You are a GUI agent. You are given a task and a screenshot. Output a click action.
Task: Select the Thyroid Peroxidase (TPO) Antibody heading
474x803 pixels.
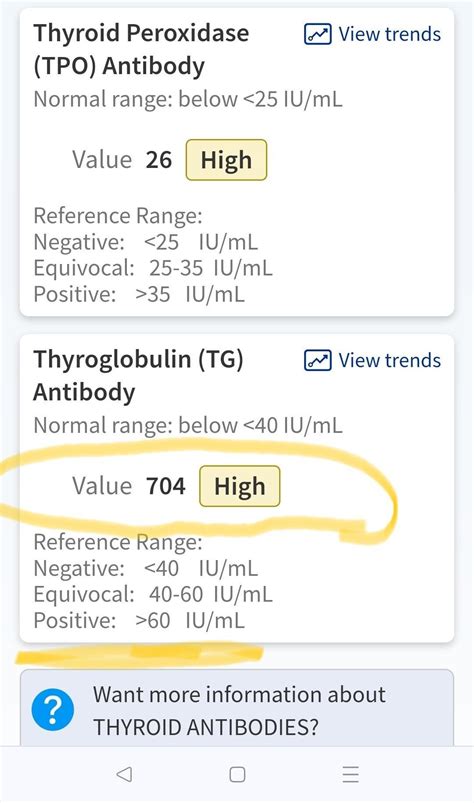pos(141,50)
